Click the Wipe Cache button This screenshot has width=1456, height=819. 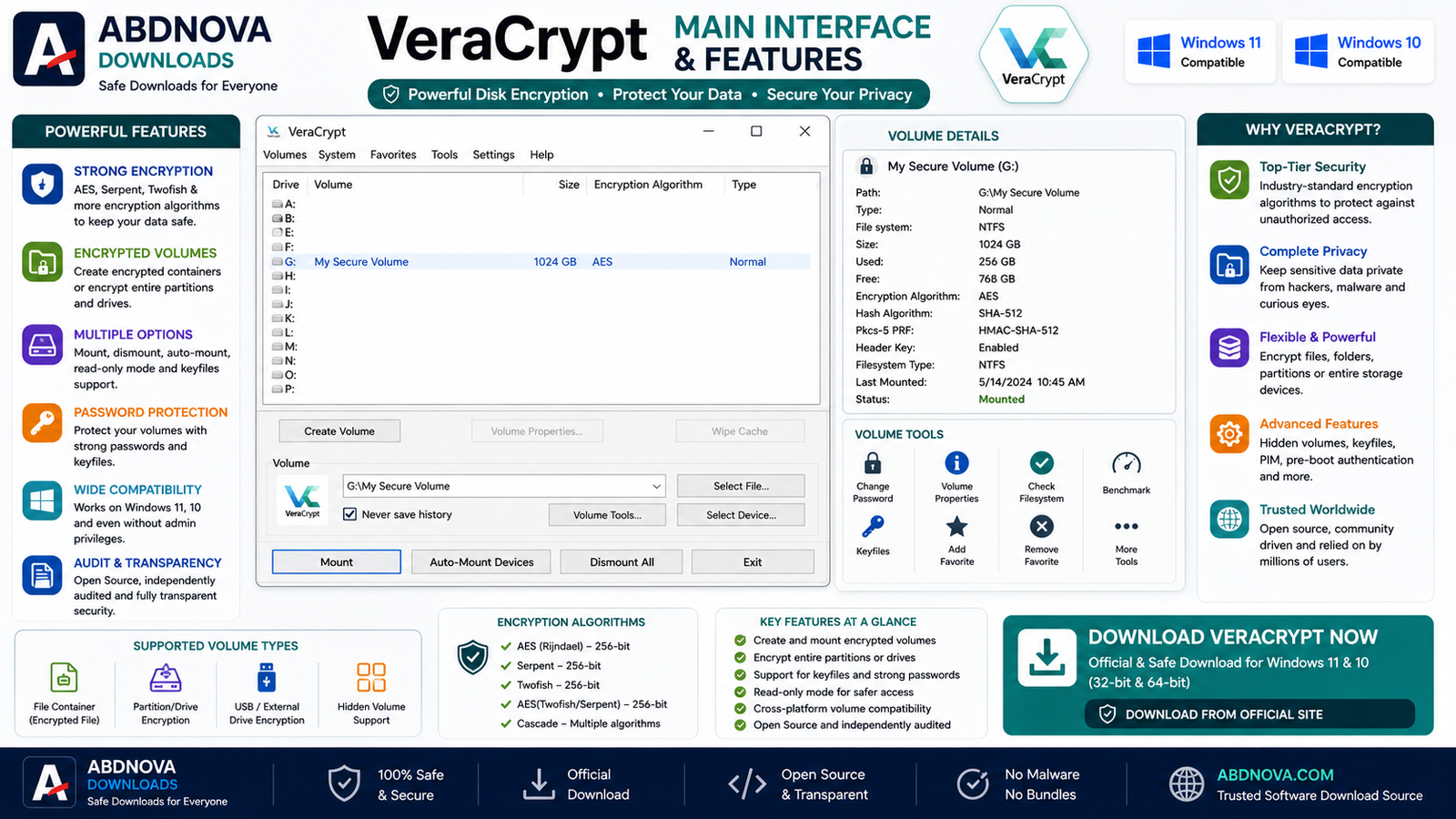[x=740, y=431]
